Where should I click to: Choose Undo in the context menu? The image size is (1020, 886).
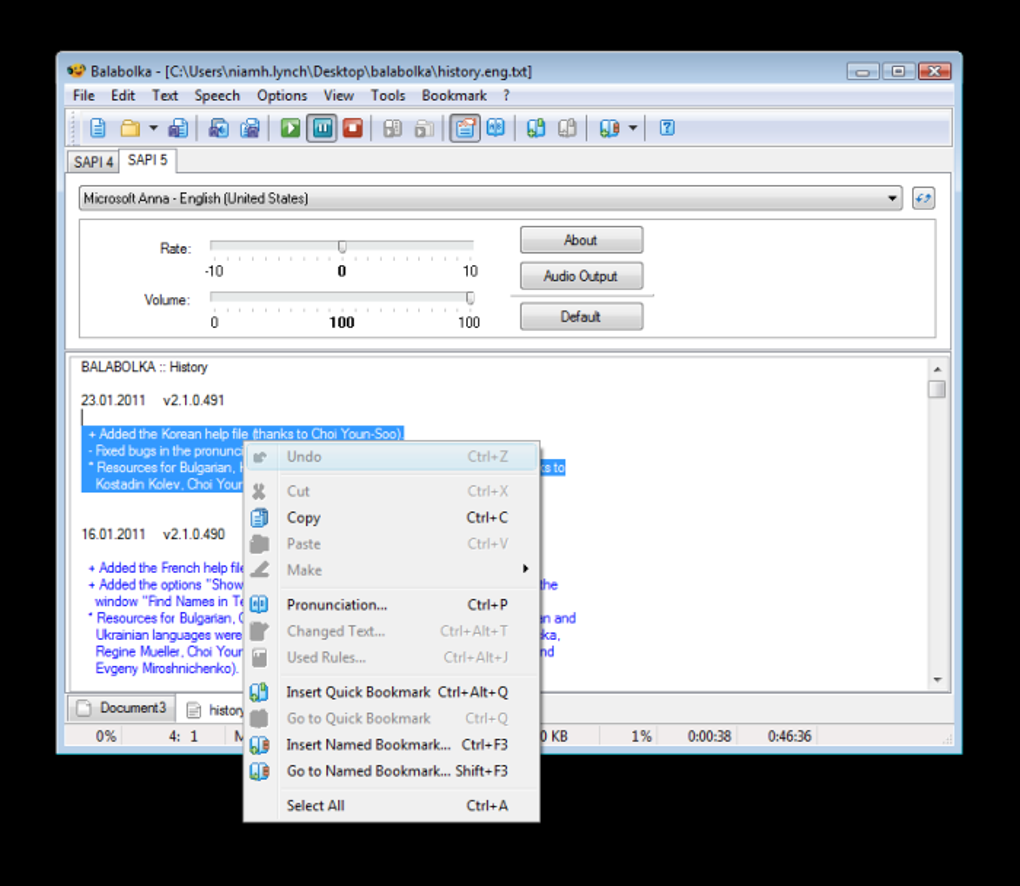(x=392, y=457)
